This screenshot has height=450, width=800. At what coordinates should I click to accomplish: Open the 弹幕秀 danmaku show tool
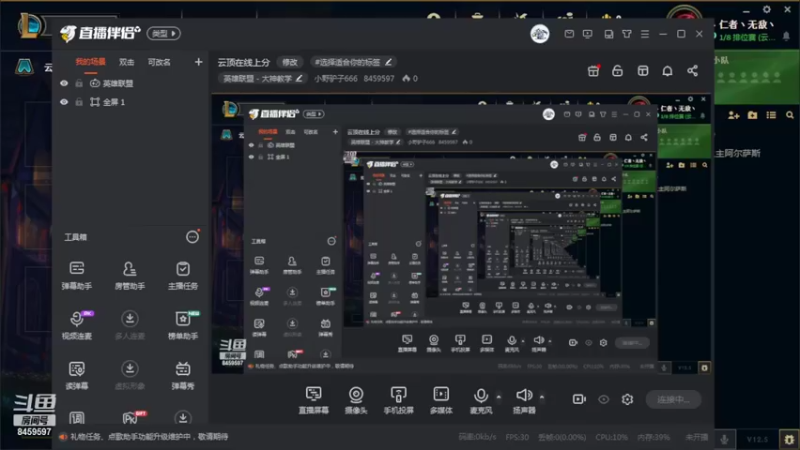pyautogui.click(x=183, y=375)
